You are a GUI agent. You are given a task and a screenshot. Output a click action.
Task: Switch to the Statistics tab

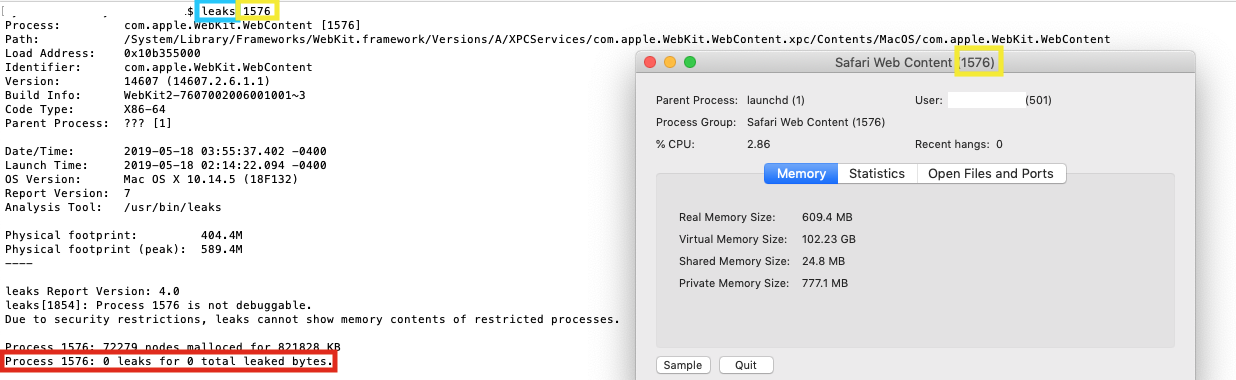pos(877,173)
